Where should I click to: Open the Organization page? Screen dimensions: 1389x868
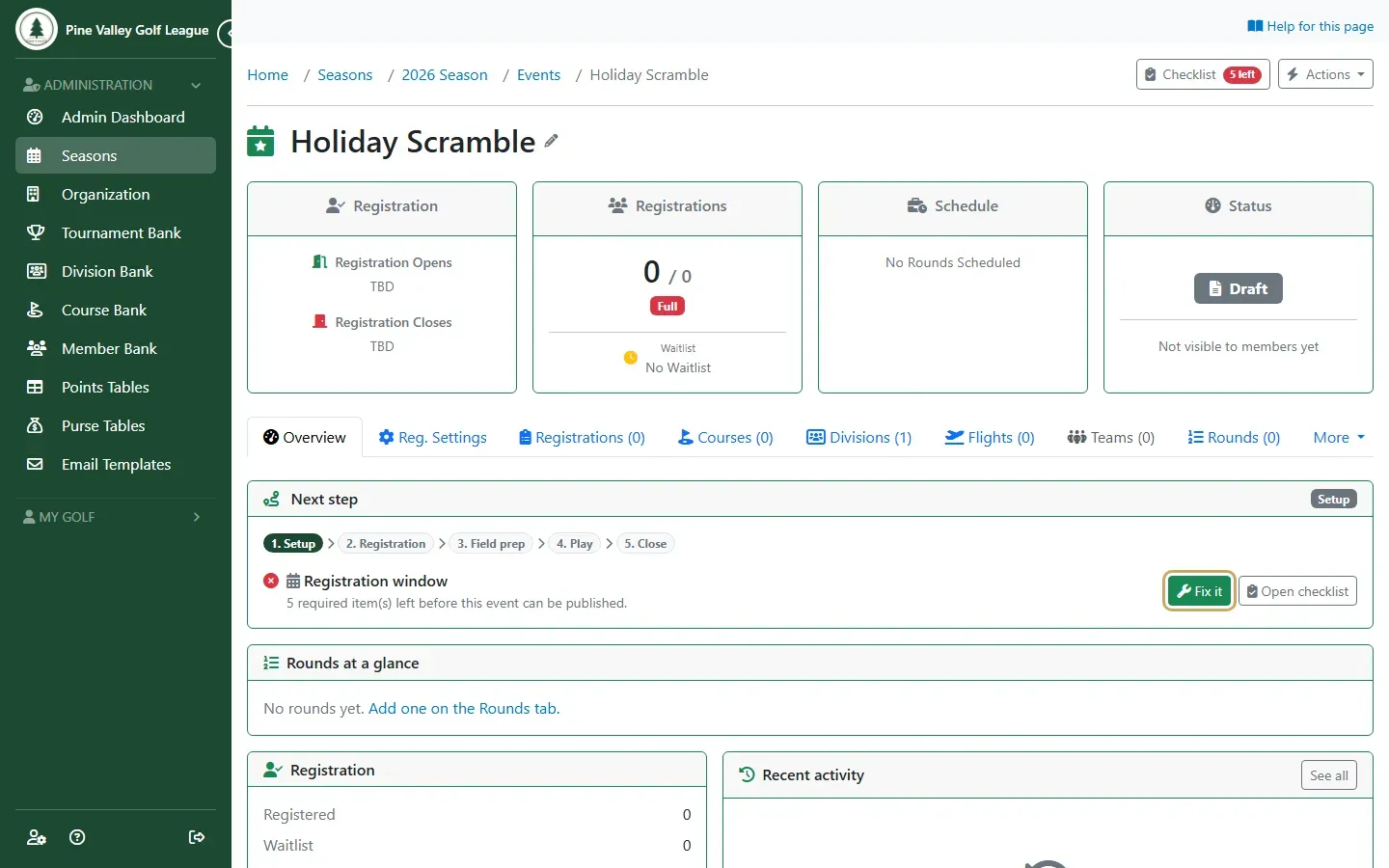pyautogui.click(x=116, y=194)
